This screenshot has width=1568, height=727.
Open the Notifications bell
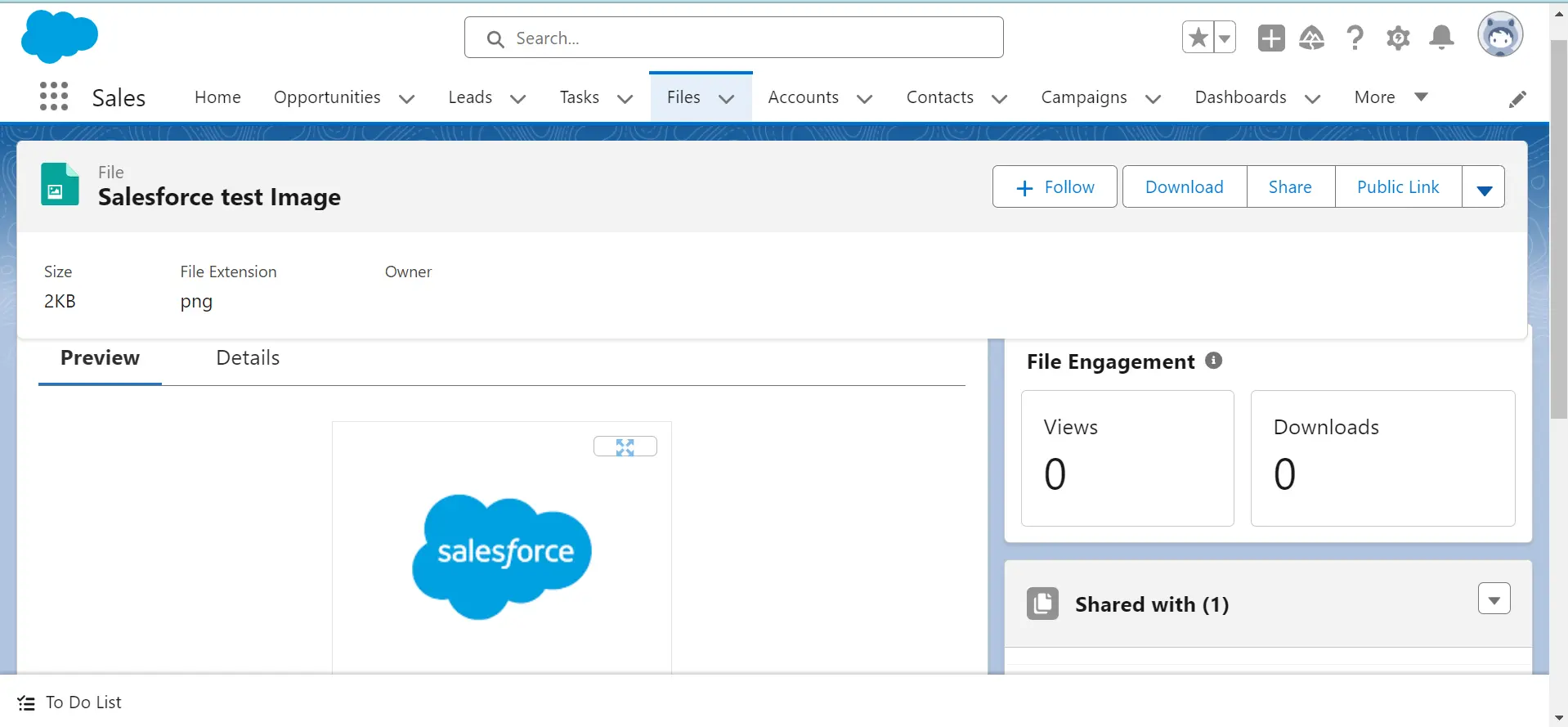point(1441,38)
